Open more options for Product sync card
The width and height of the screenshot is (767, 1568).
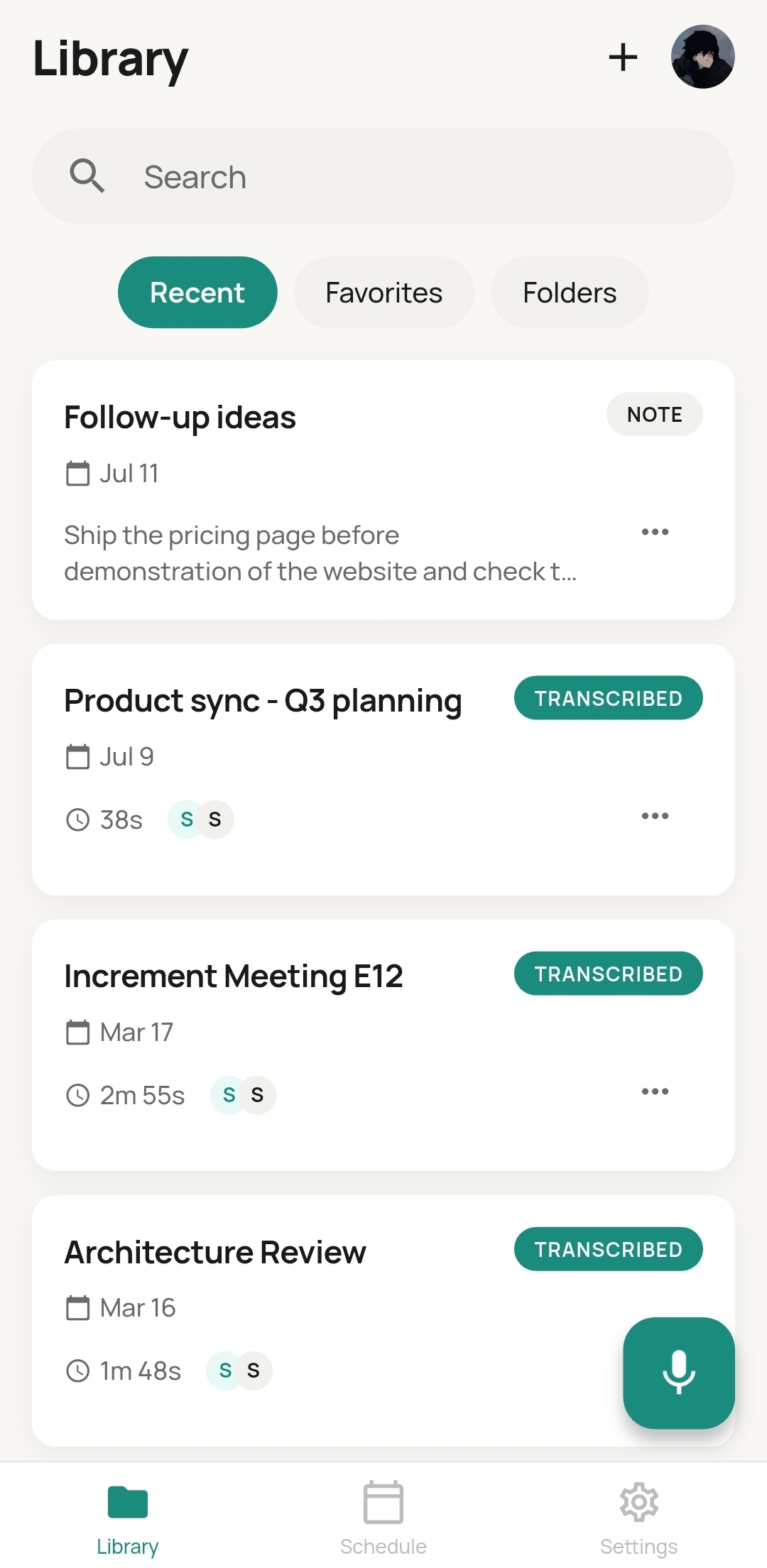click(655, 816)
